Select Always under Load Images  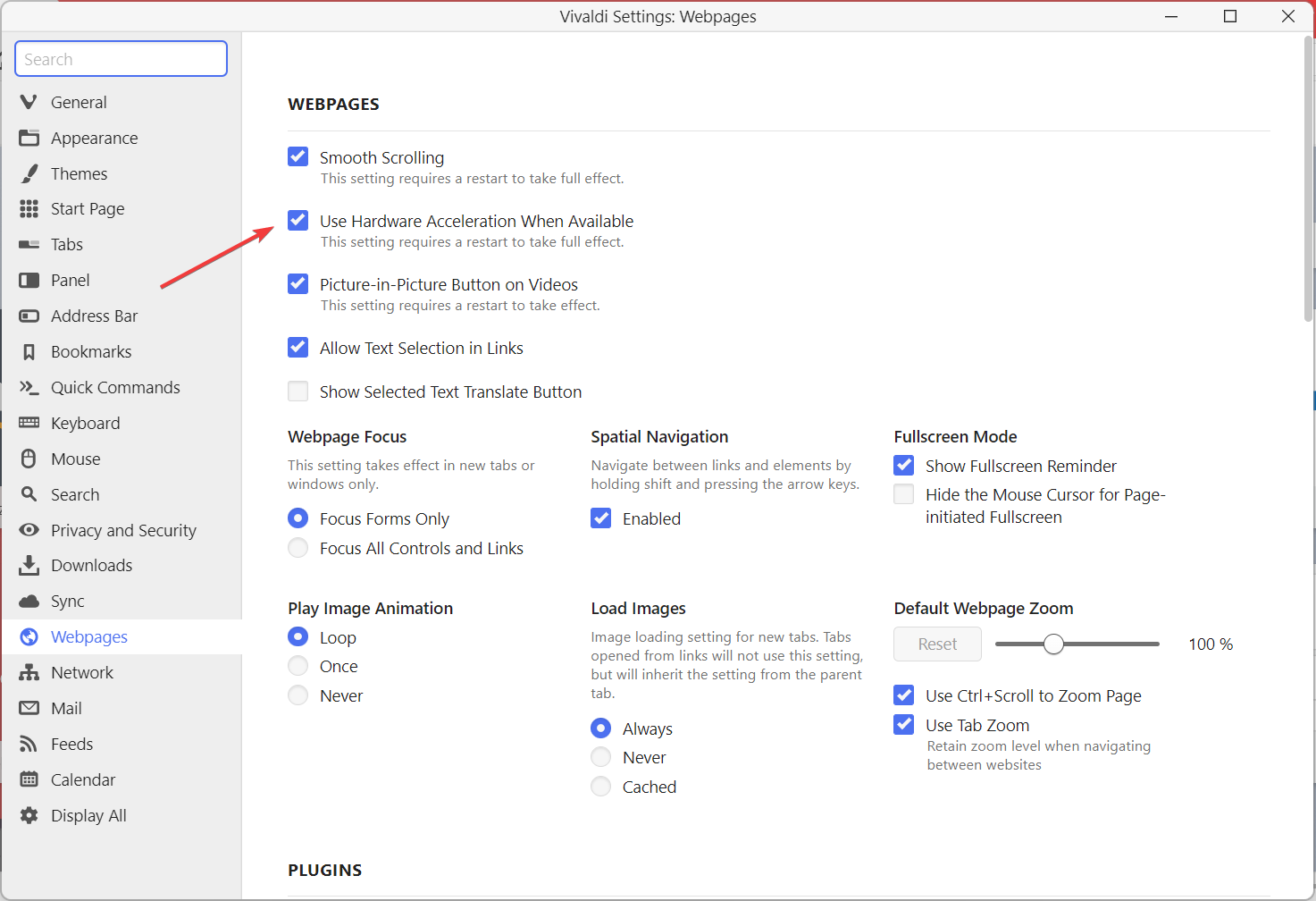(x=601, y=728)
